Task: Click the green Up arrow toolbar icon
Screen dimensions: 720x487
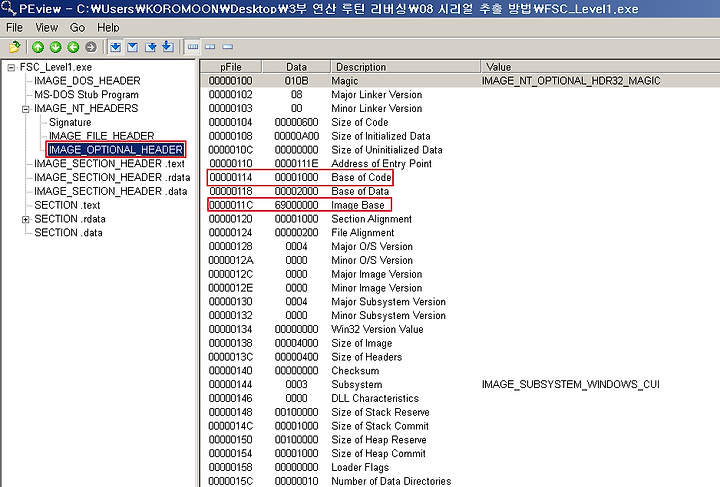Action: click(38, 47)
